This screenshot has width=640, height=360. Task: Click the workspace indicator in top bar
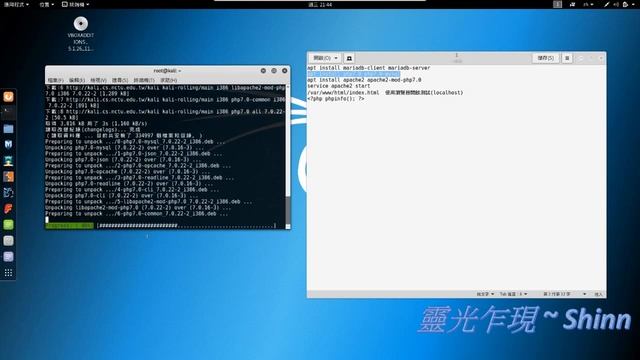558,4
